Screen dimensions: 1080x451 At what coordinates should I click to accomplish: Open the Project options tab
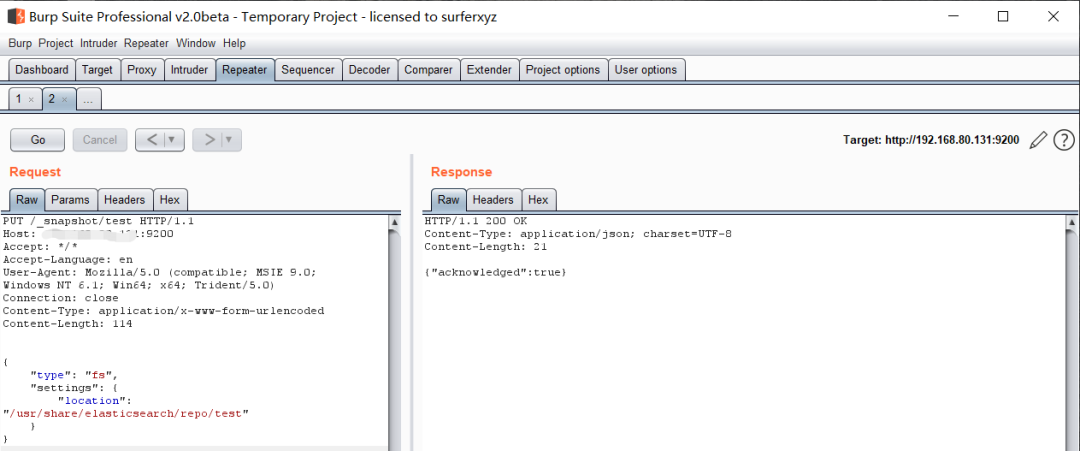click(563, 70)
